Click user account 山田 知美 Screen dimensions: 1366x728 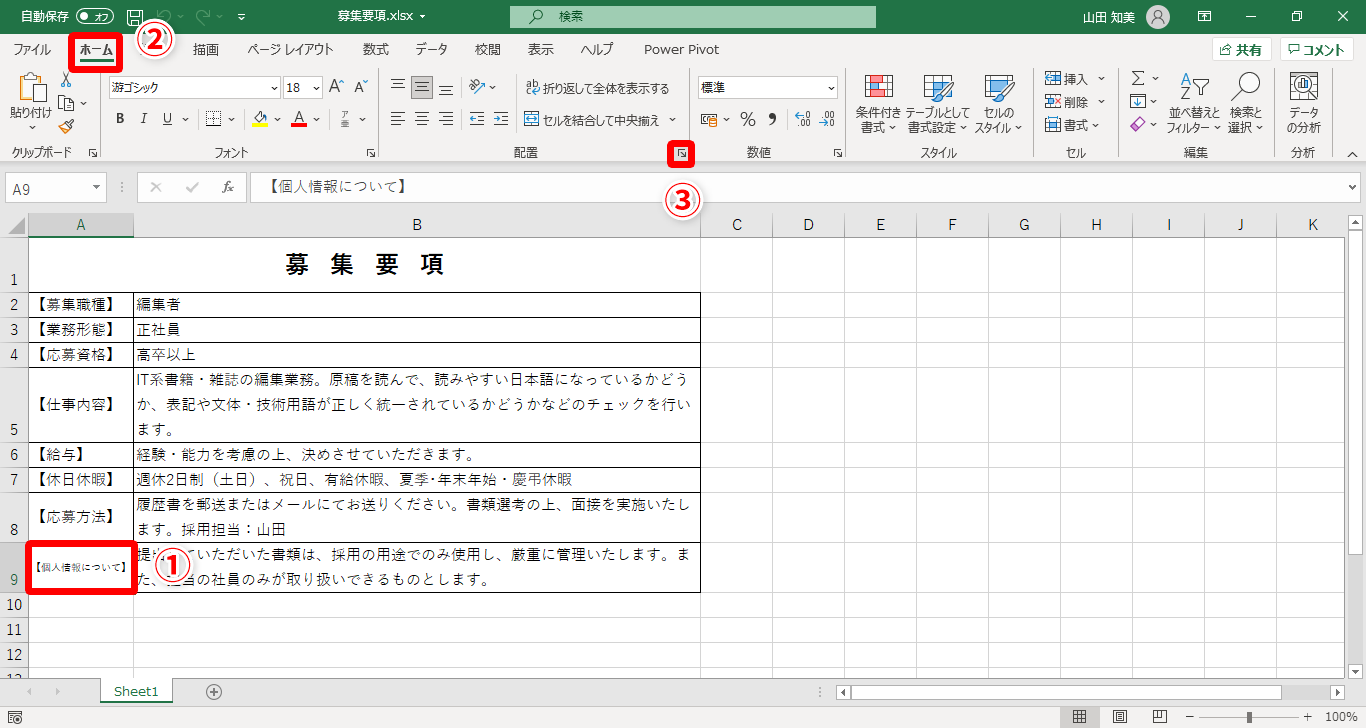pos(1127,17)
